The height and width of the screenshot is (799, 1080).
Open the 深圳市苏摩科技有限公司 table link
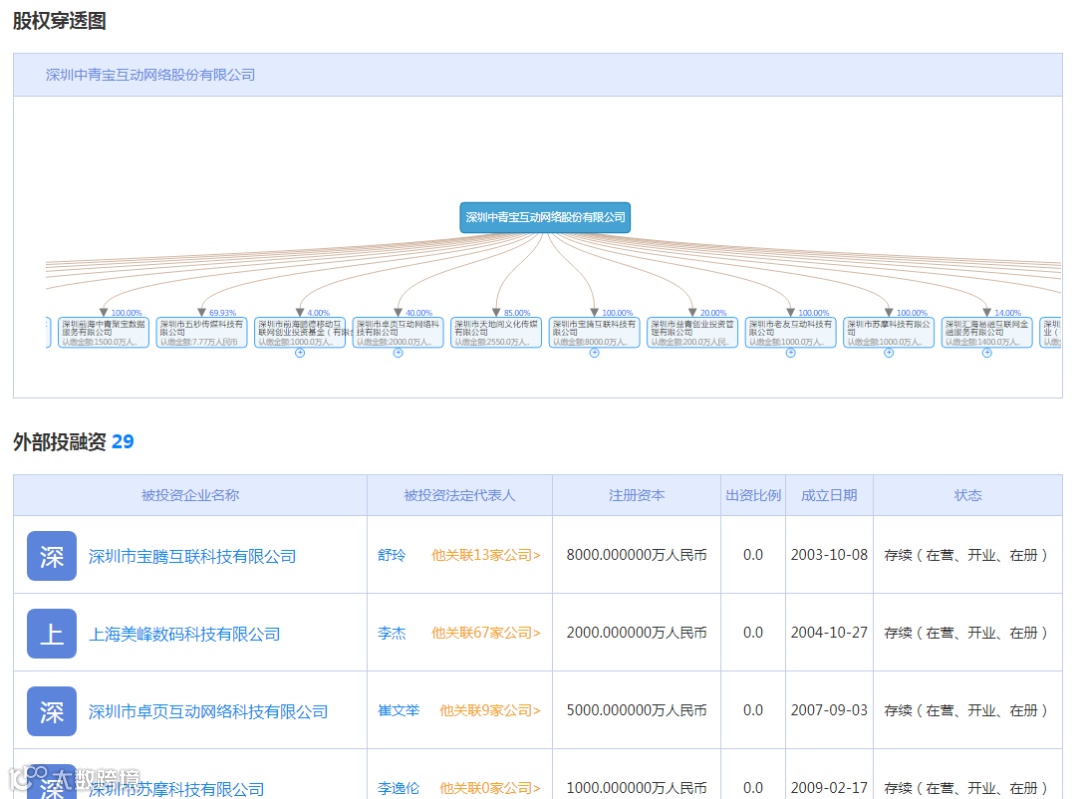[176, 789]
